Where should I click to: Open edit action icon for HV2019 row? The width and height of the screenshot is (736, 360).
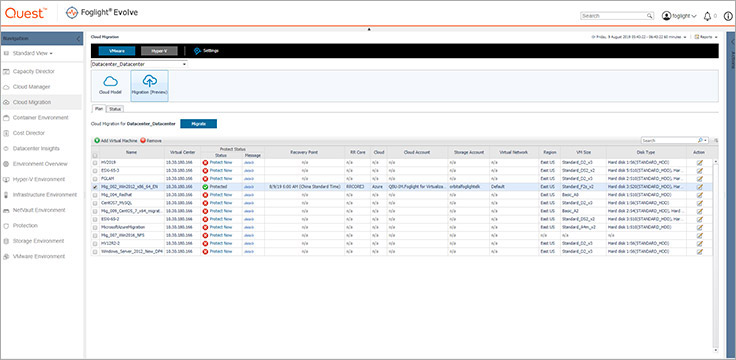coord(699,162)
